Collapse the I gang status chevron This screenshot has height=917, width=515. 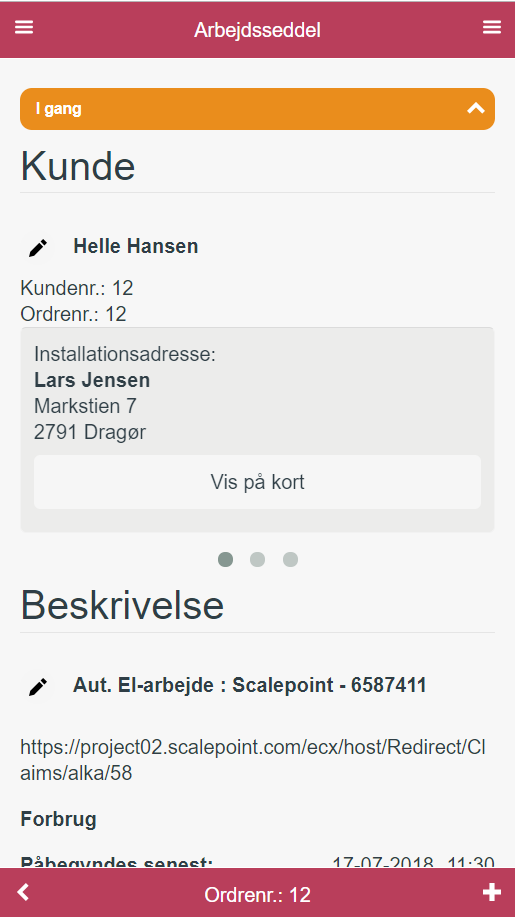[476, 108]
